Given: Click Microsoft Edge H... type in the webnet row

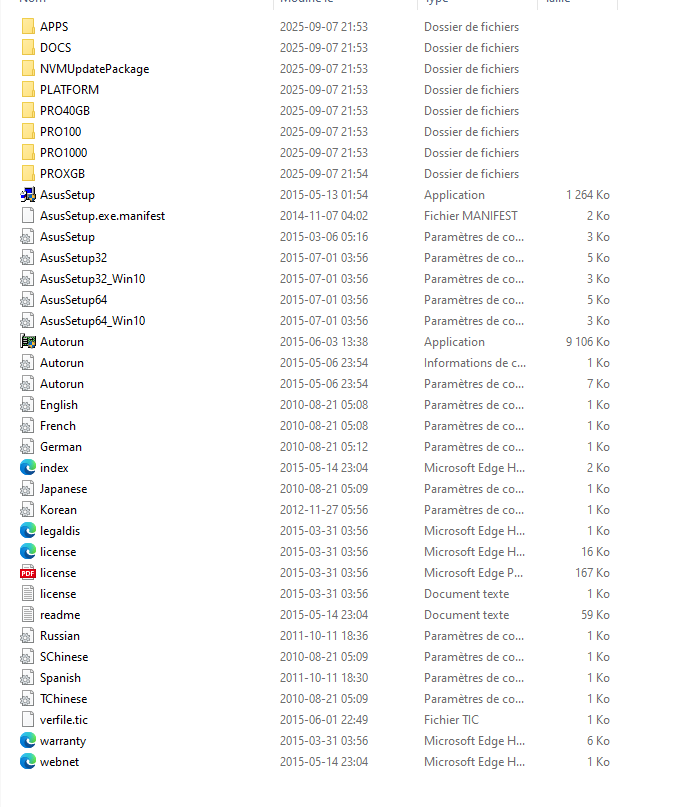Looking at the screenshot, I should [474, 762].
